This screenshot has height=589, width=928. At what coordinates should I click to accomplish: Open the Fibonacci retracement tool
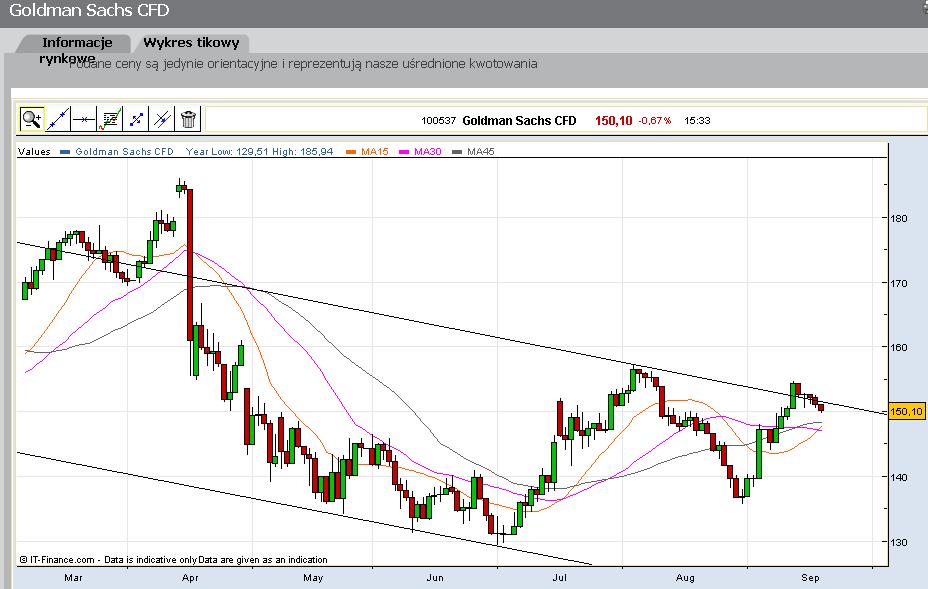[x=109, y=119]
